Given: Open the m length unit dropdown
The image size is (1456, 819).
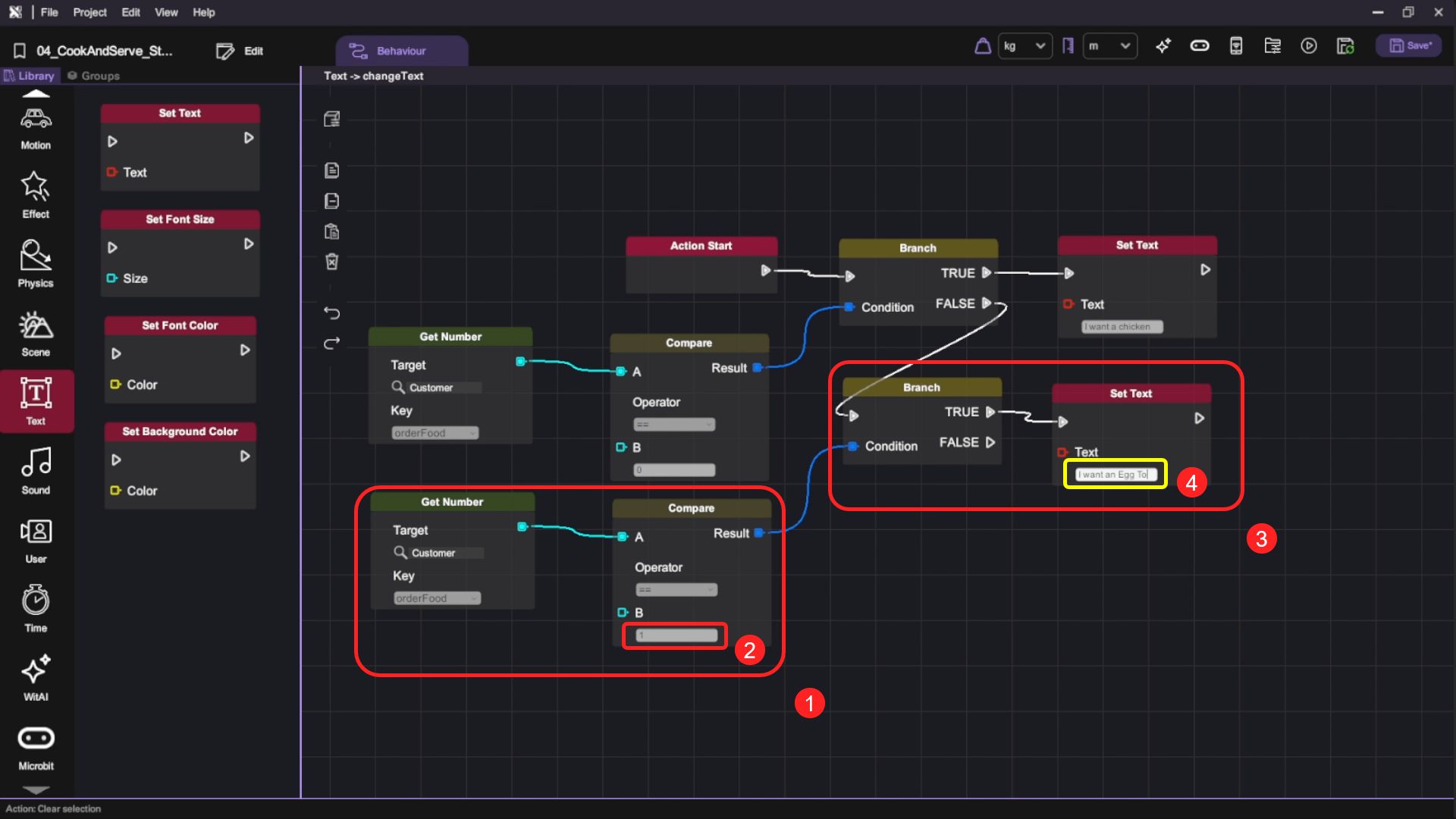Looking at the screenshot, I should tap(1109, 46).
